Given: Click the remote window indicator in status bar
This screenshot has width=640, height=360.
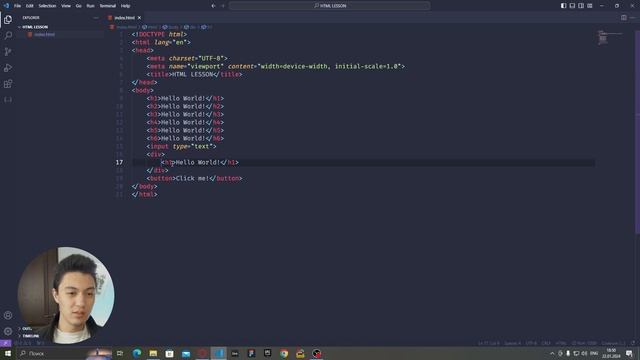Looking at the screenshot, I should [5, 343].
